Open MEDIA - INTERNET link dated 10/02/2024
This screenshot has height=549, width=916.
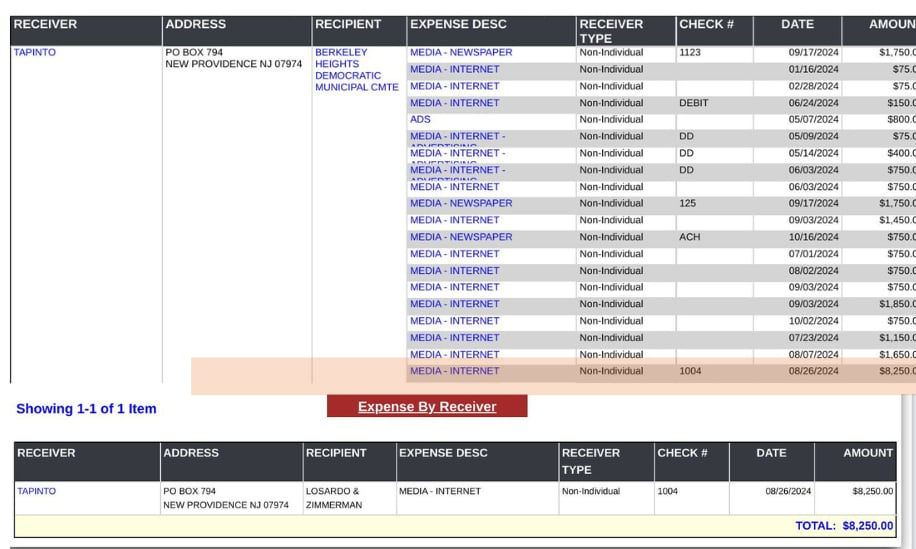[x=454, y=321]
